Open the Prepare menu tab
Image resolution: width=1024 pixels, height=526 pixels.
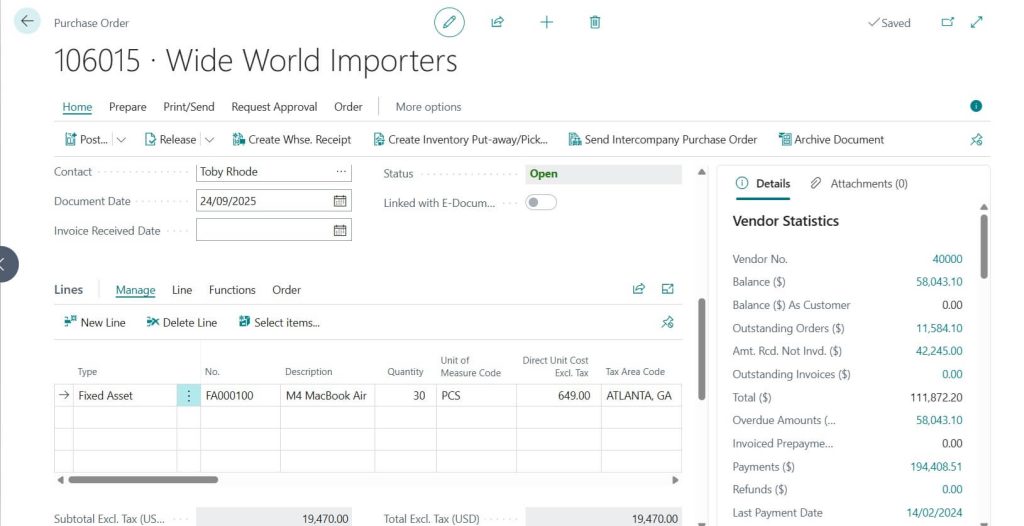coord(128,107)
